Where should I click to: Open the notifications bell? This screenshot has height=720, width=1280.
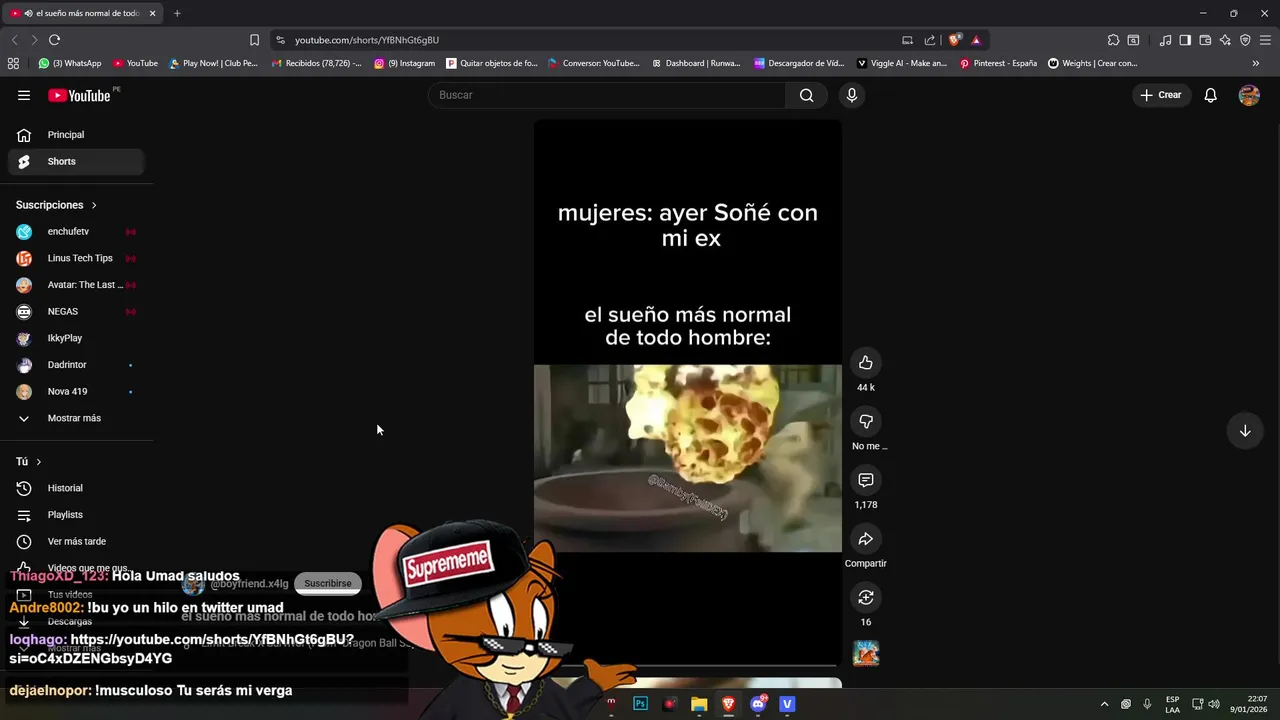pos(1210,95)
